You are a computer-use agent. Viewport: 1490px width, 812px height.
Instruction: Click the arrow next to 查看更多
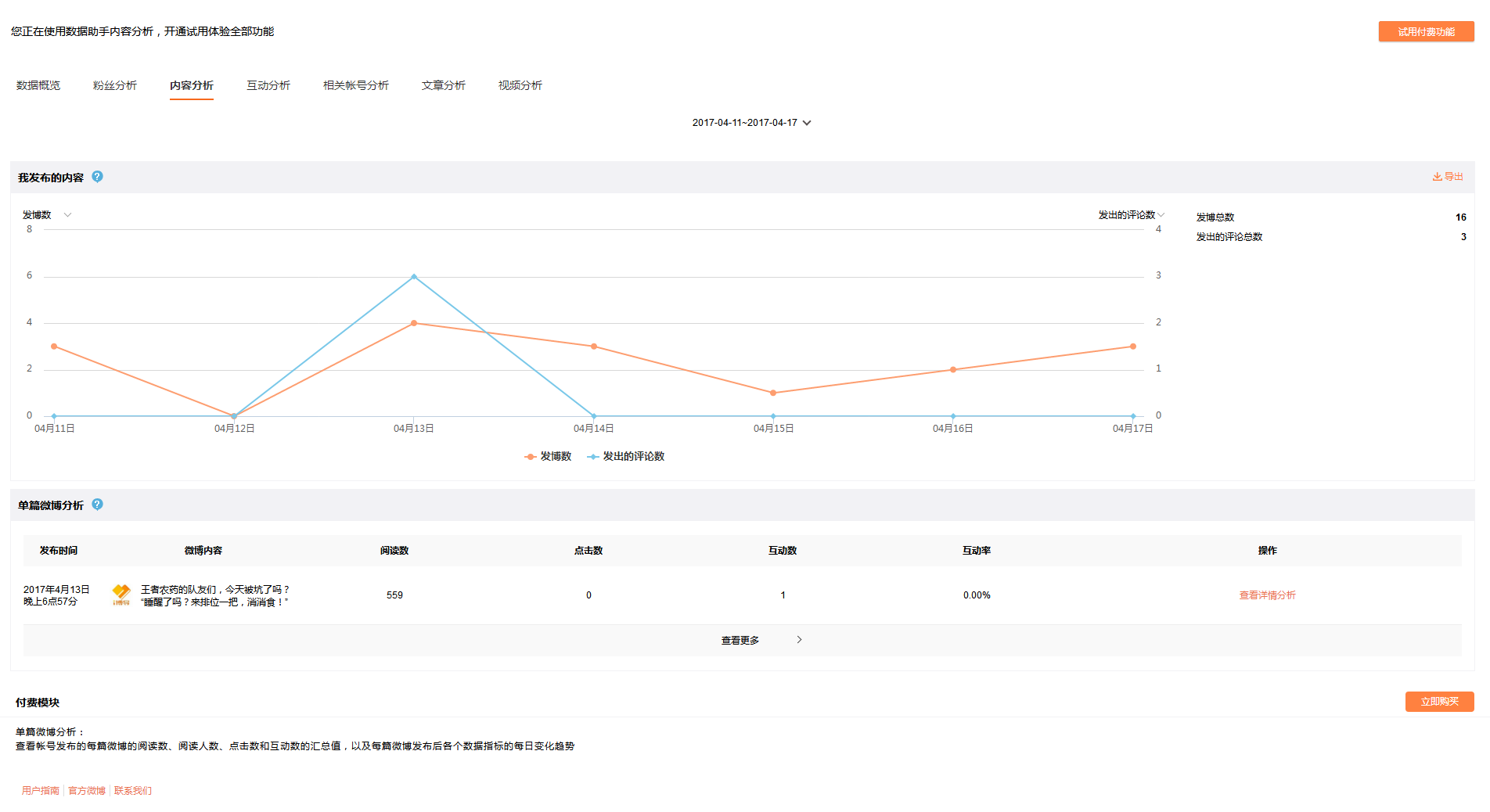[799, 640]
